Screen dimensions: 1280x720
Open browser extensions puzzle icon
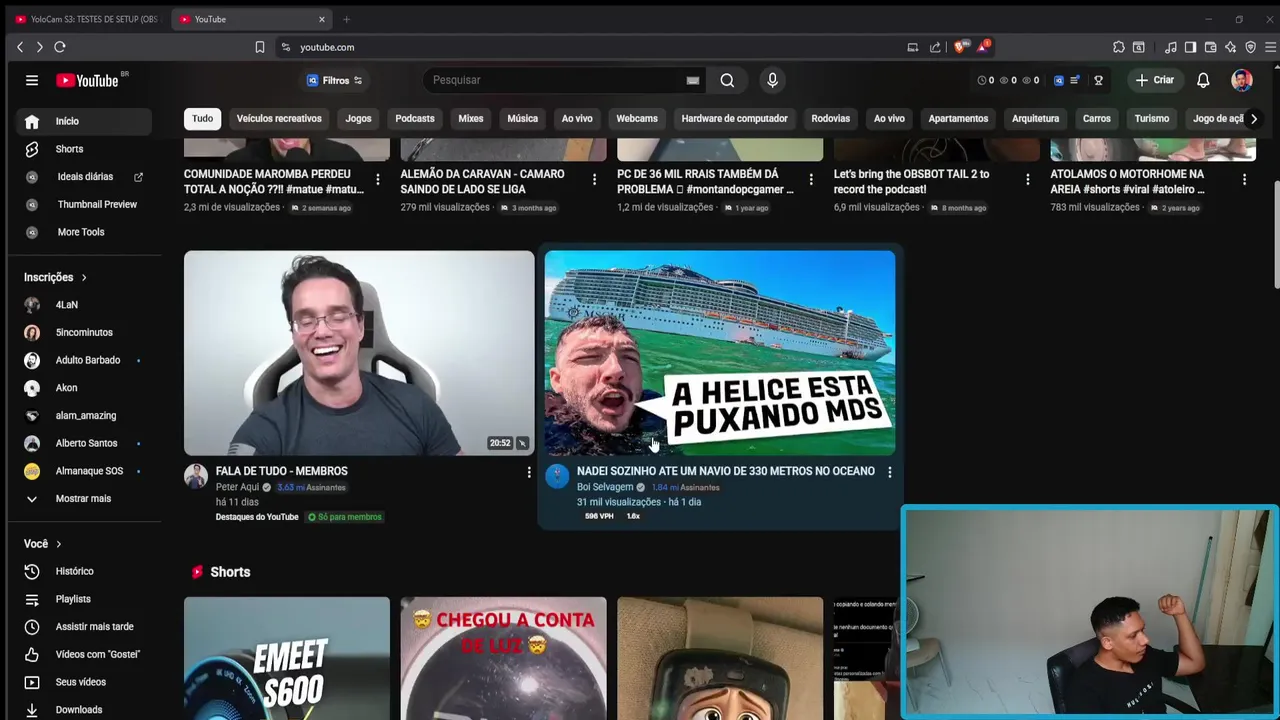point(1118,47)
